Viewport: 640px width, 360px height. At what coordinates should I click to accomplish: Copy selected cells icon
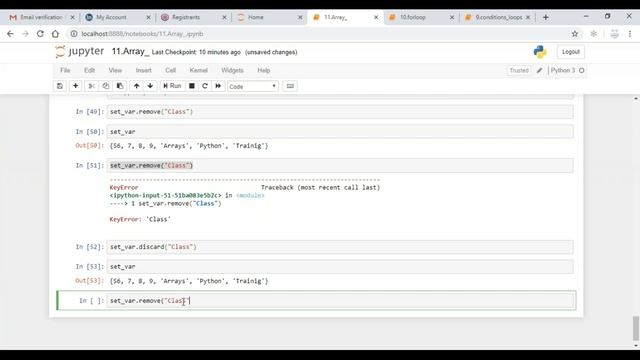(x=106, y=86)
